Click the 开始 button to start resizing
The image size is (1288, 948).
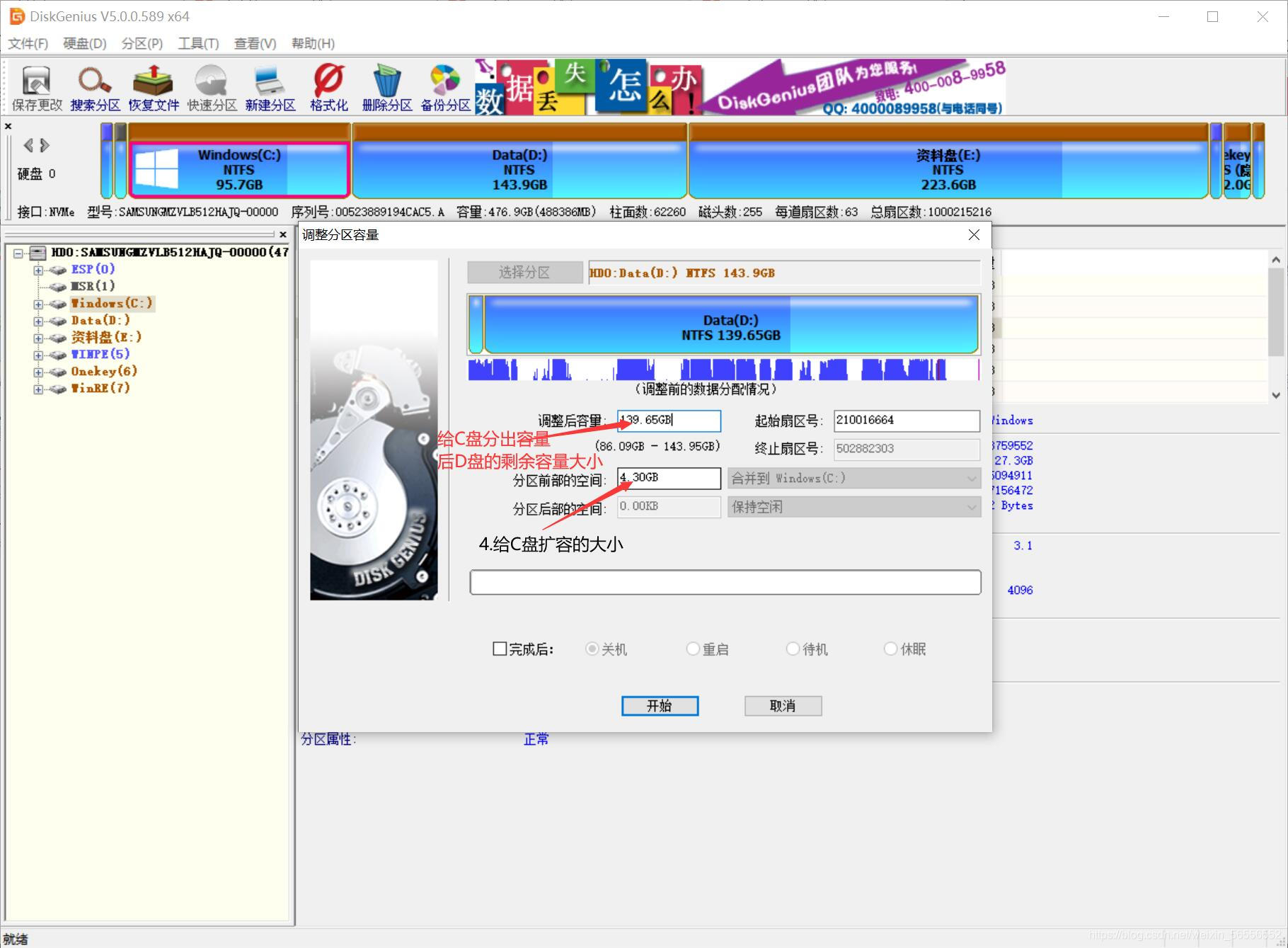[x=659, y=705]
